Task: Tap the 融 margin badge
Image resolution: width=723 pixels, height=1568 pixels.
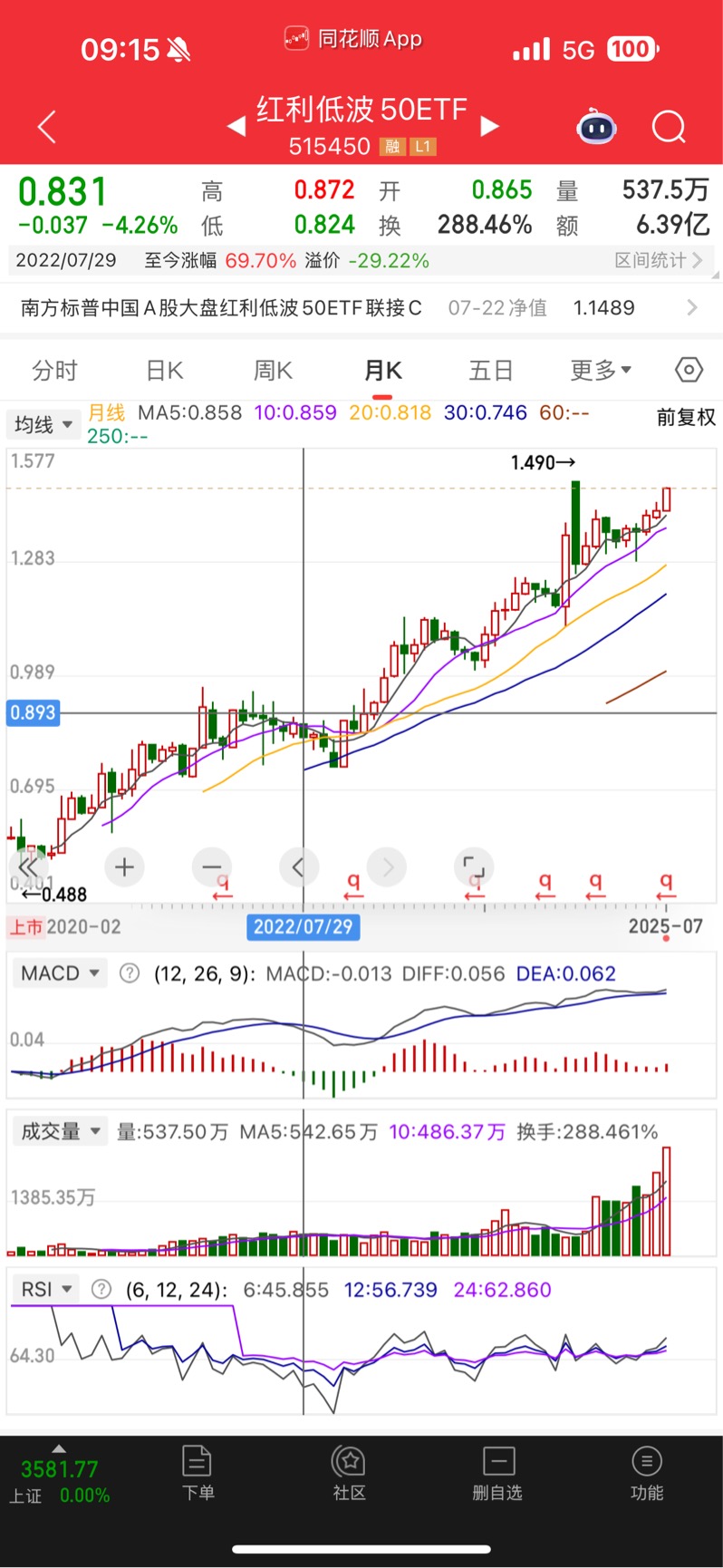Action: point(392,147)
